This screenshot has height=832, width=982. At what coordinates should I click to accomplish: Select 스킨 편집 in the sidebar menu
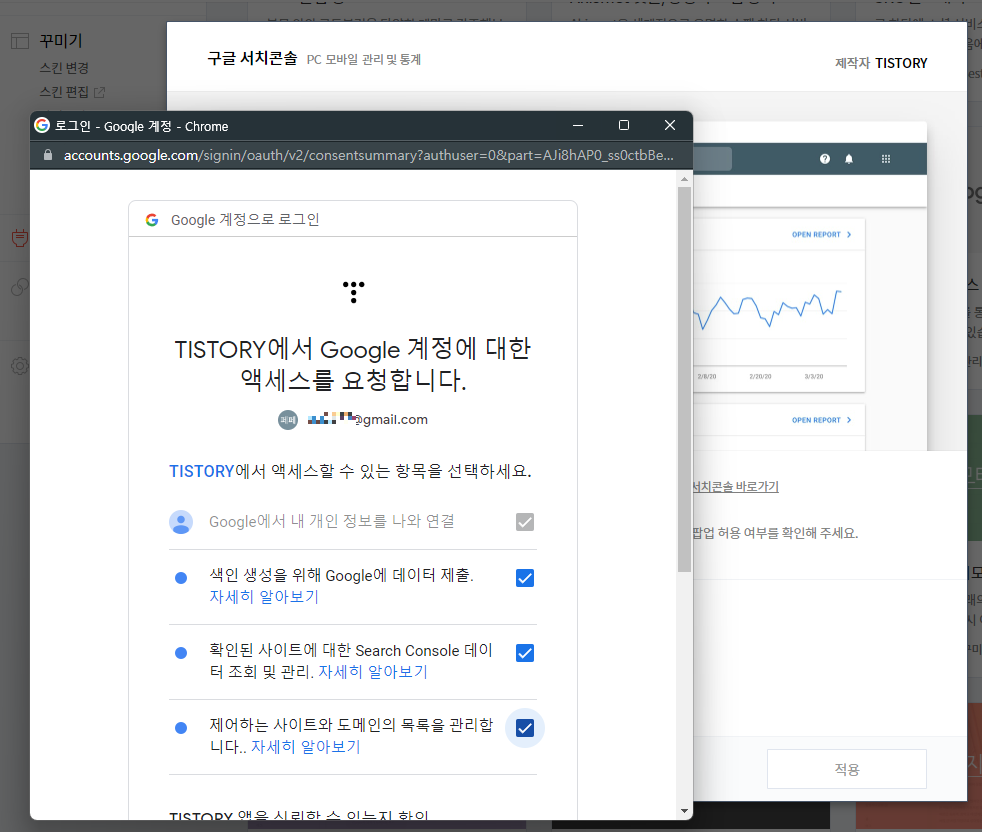pyautogui.click(x=64, y=92)
